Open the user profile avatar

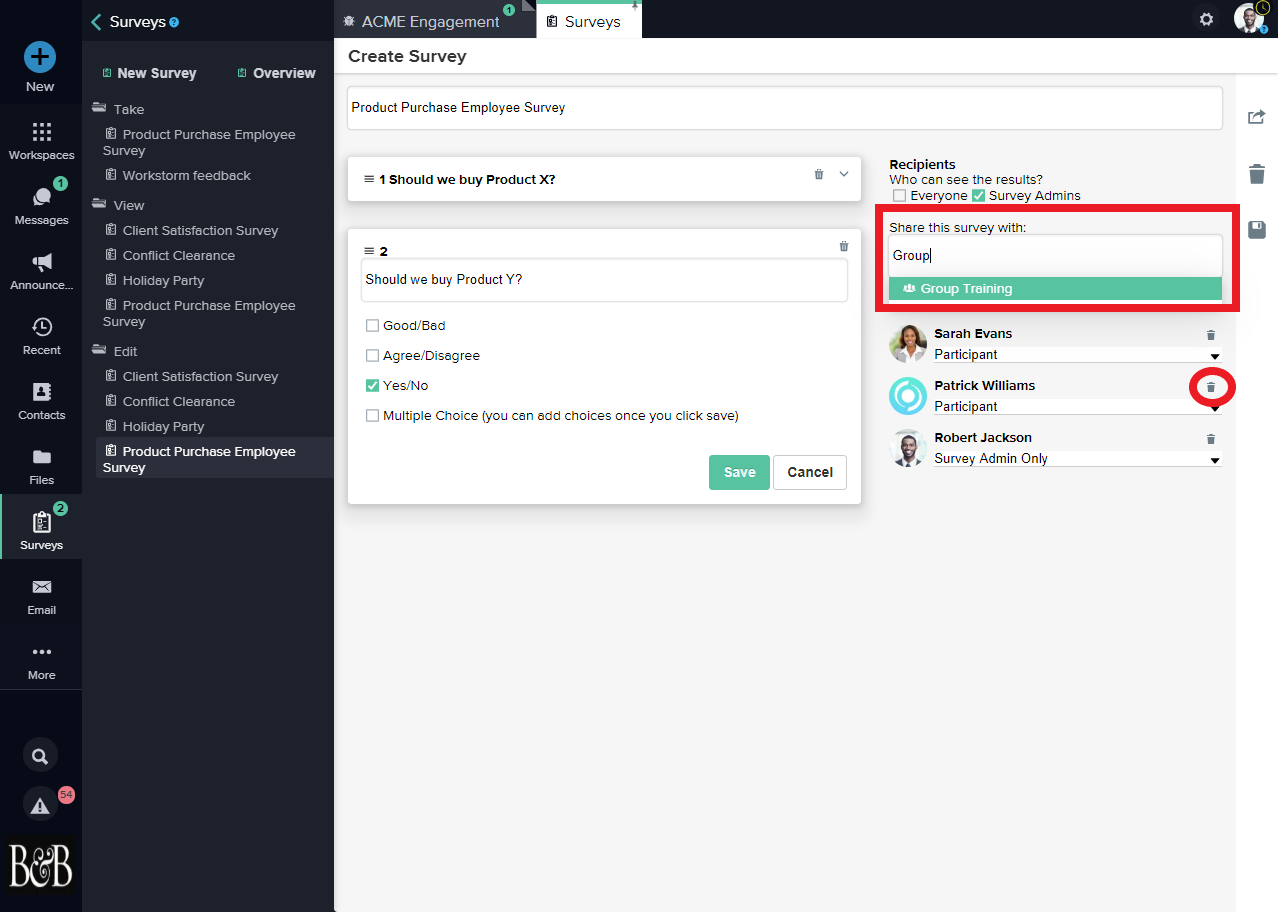point(1249,18)
